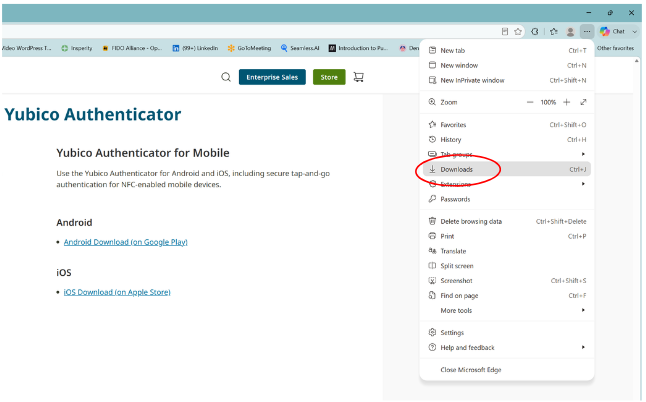Expand the Help and feedback submenu
Viewport: 646px width, 402px height.
507,348
